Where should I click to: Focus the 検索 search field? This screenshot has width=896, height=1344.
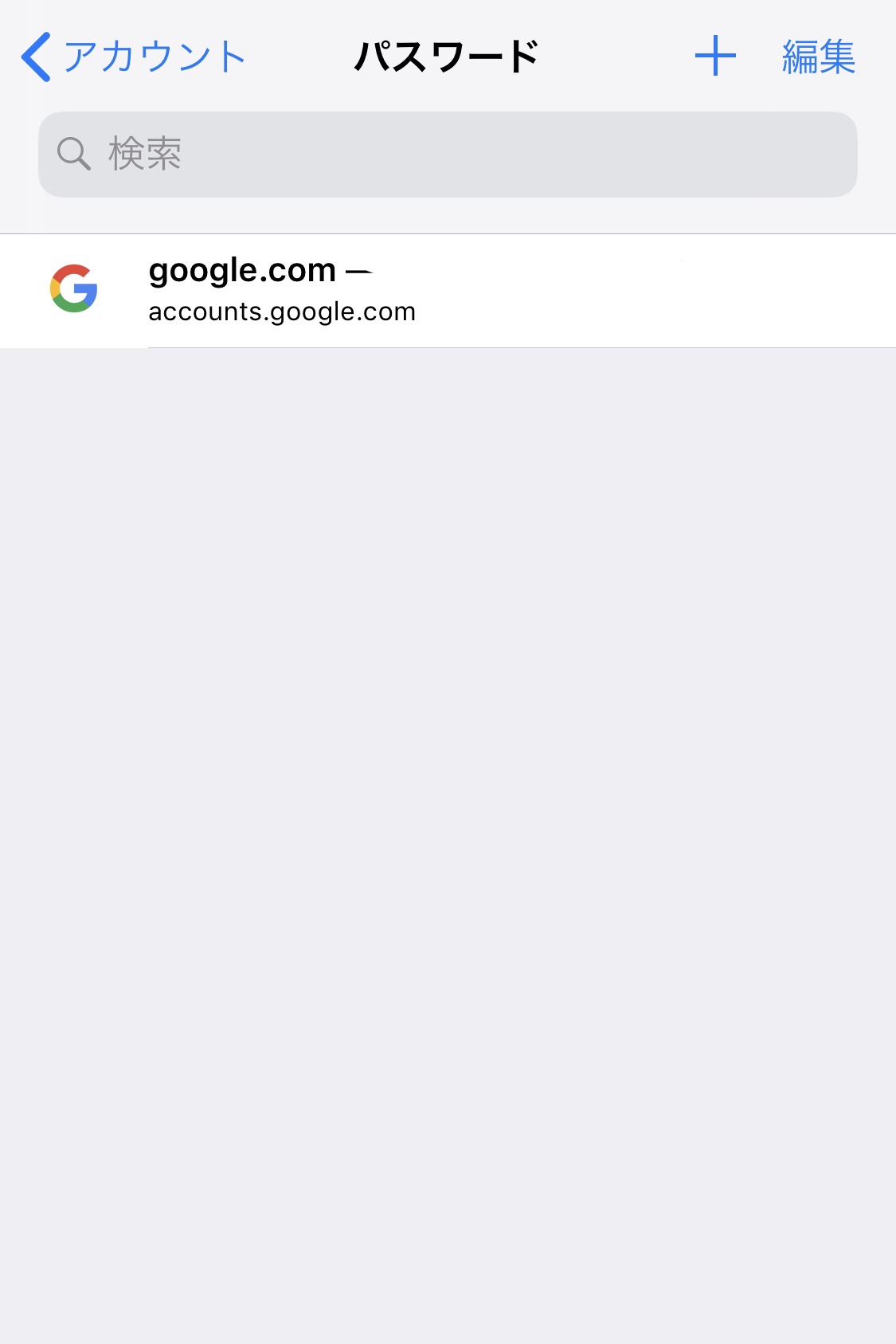tap(448, 155)
